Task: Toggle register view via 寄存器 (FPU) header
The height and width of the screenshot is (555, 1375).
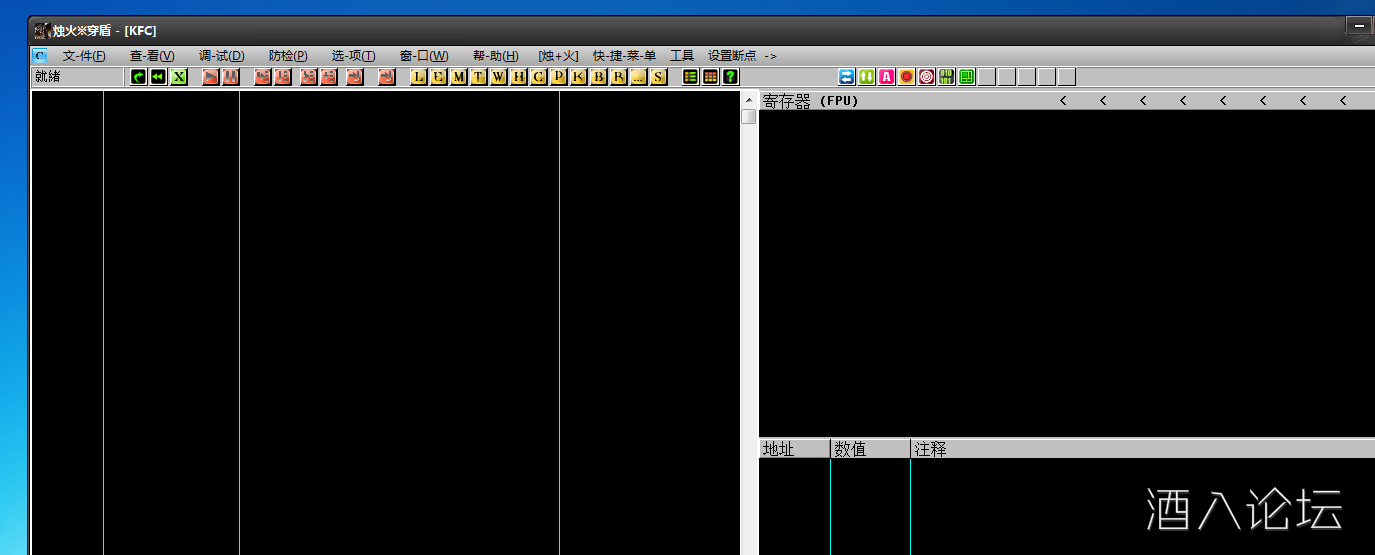Action: (x=811, y=101)
